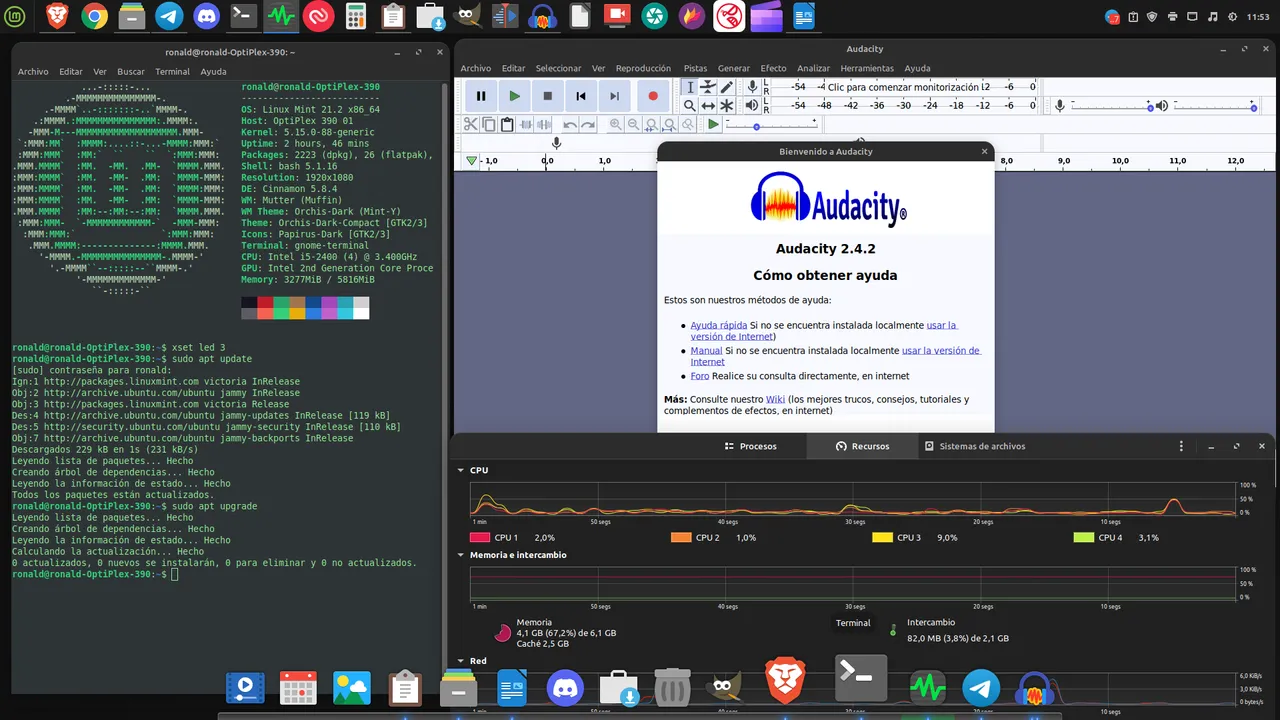Open the 'Wiki' link in Audacity welcome
Image resolution: width=1280 pixels, height=720 pixels.
pyautogui.click(x=775, y=399)
